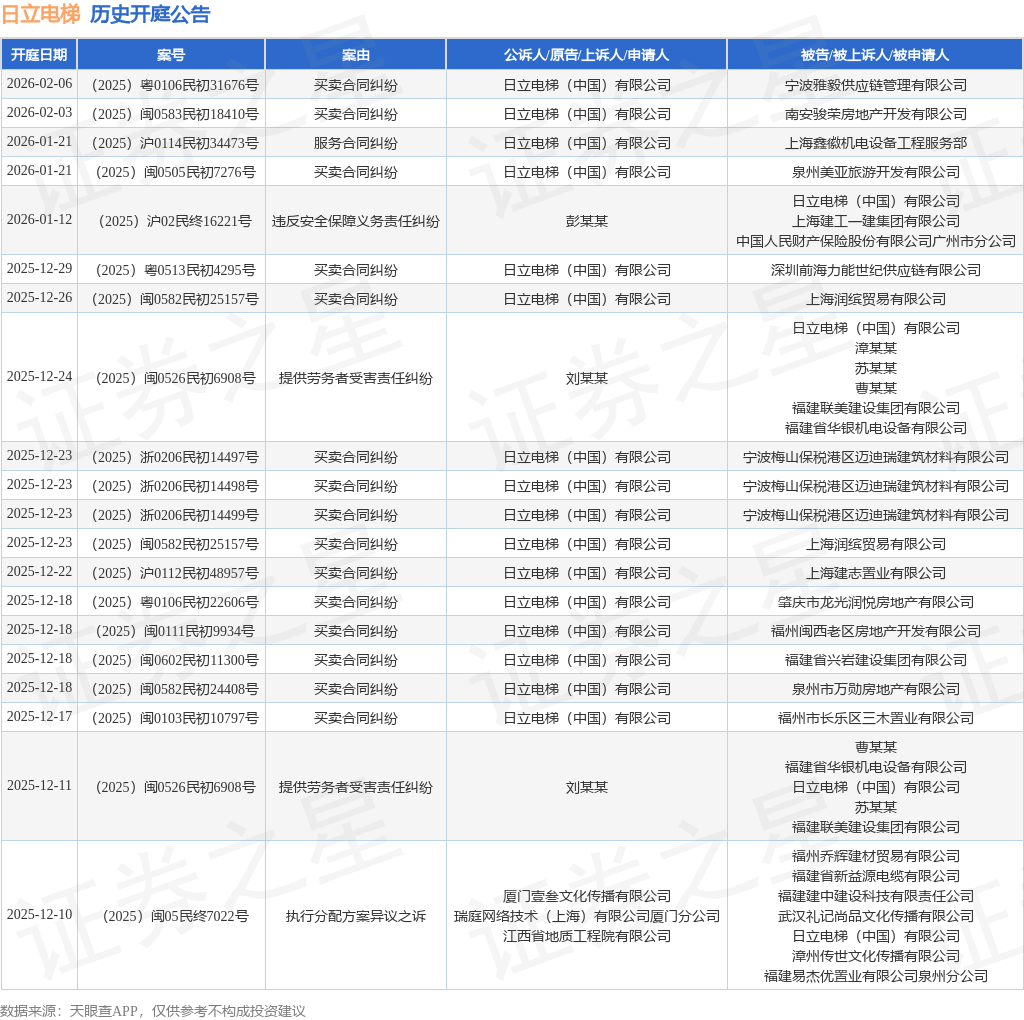Viewport: 1024px width, 1020px height.
Task: Click the 数据来源 天眼查APP footer note
Action: coord(153,1011)
